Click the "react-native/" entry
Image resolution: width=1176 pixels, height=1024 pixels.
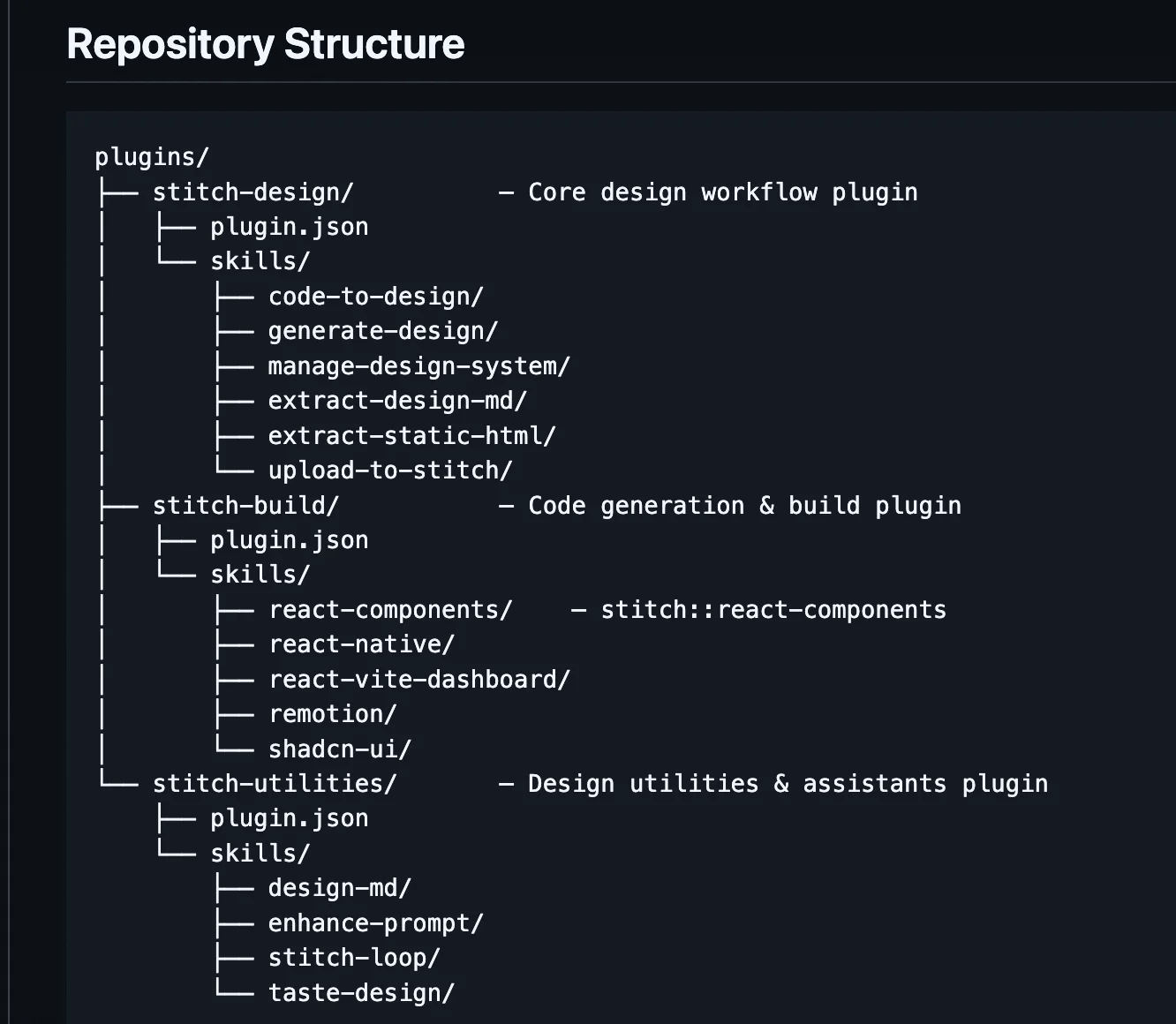click(x=362, y=644)
